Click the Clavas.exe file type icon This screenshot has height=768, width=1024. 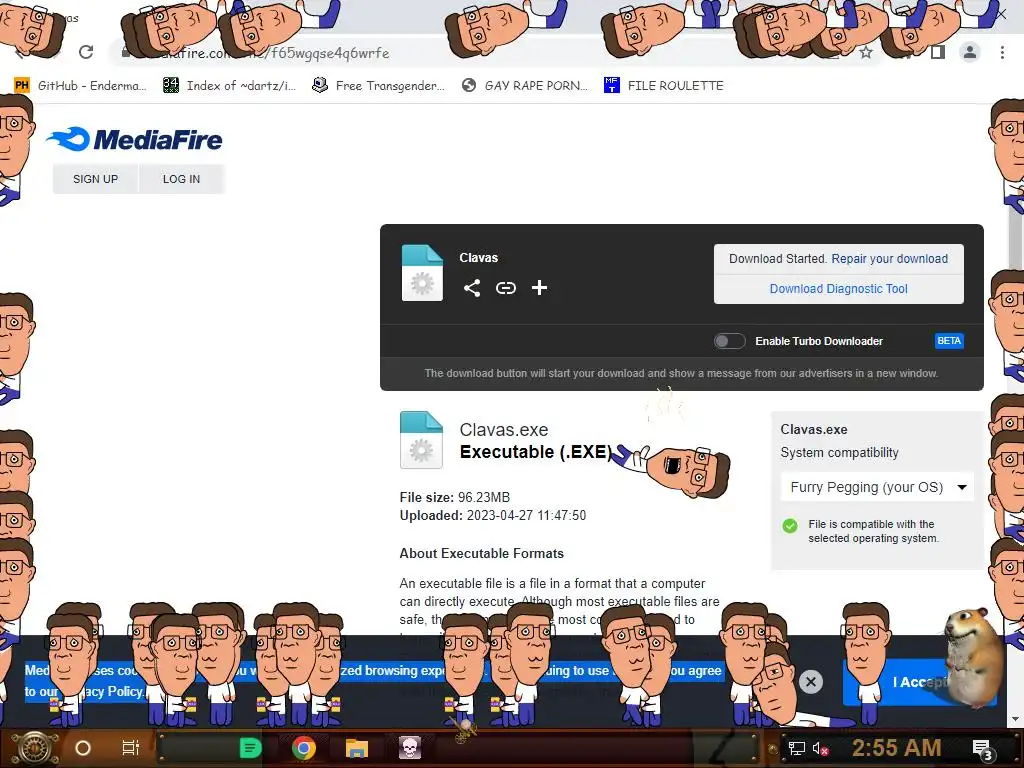point(421,440)
